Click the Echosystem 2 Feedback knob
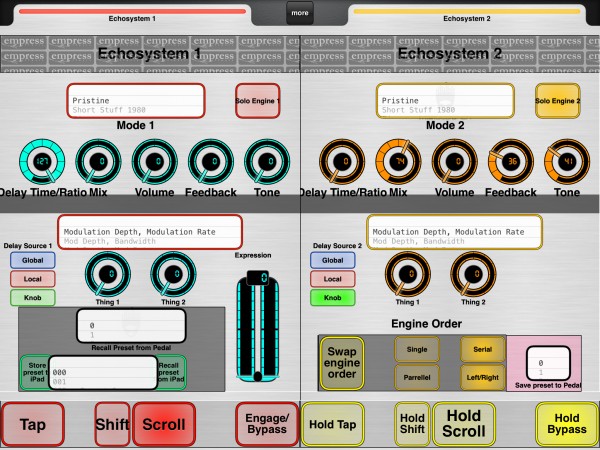600x450 pixels. coord(511,161)
